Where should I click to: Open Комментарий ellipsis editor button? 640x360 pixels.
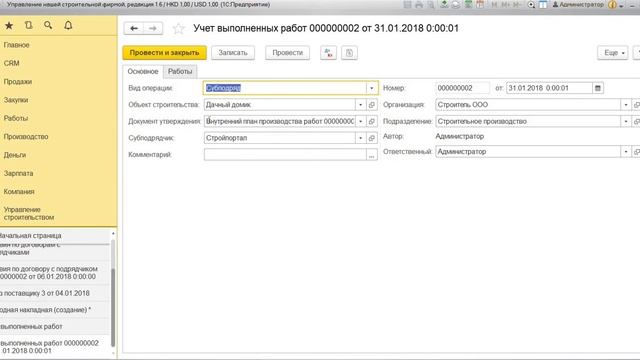(x=371, y=155)
